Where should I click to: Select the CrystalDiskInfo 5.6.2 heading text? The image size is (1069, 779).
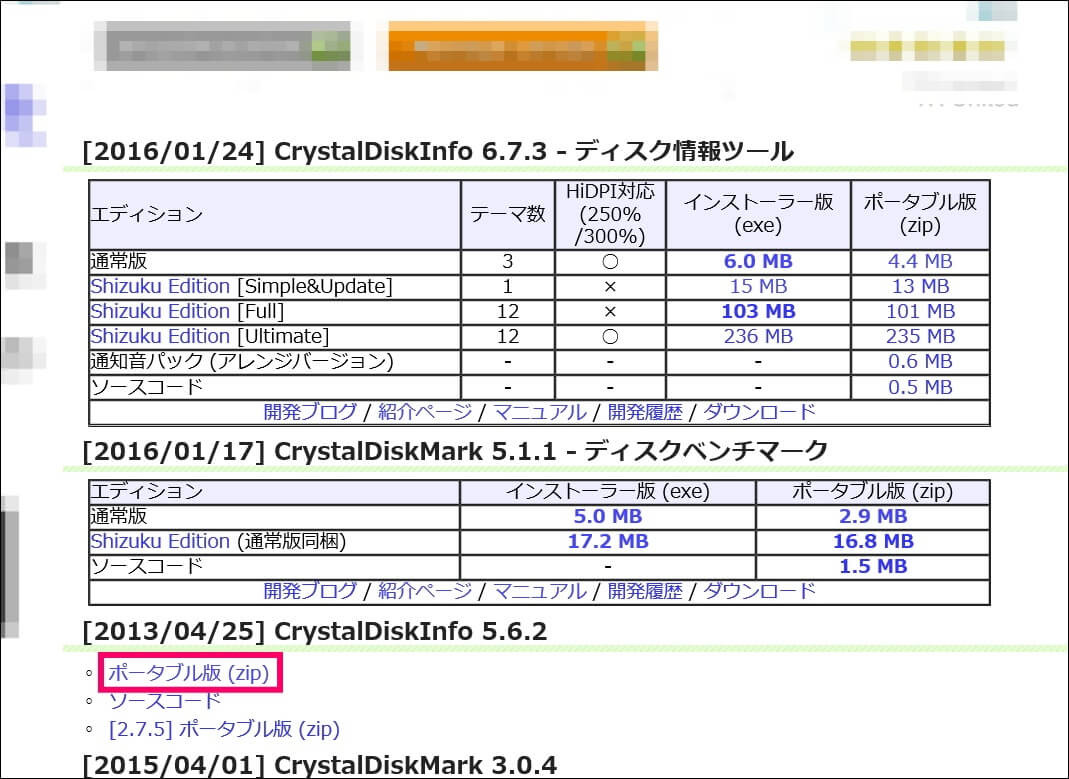(x=314, y=632)
